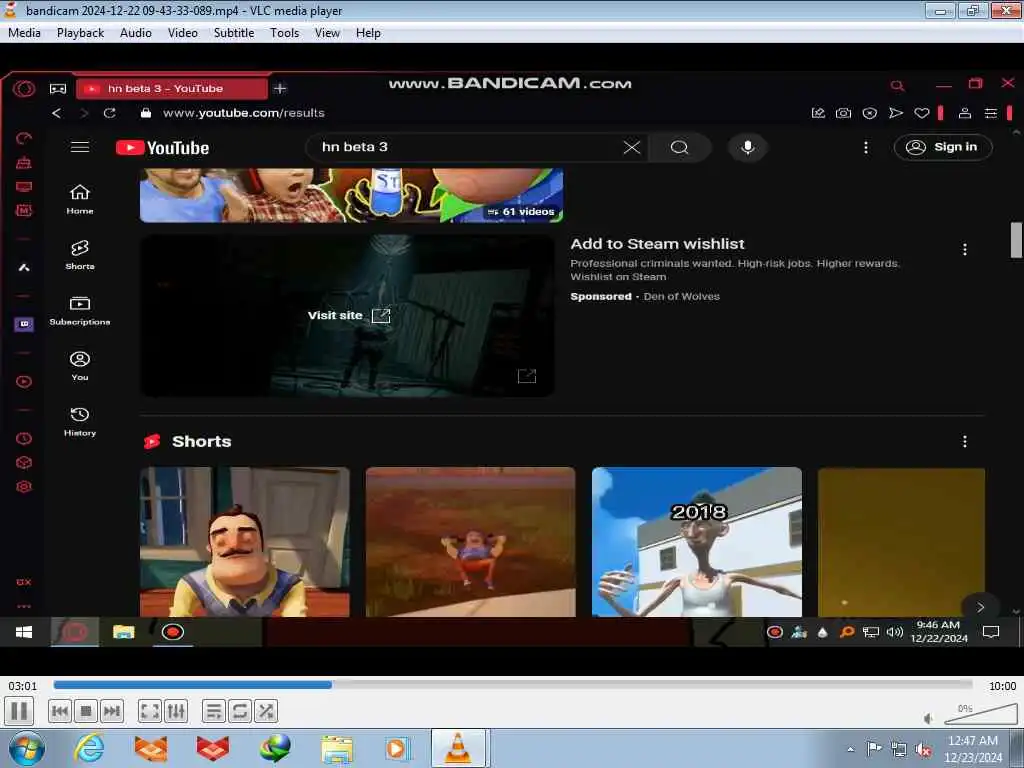This screenshot has height=768, width=1024.
Task: Open the You section in sidebar
Action: click(80, 366)
